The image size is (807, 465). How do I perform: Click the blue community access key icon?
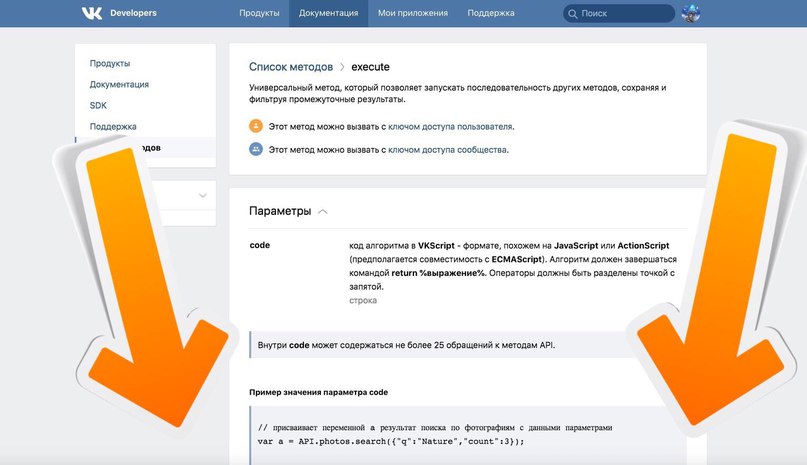(256, 149)
